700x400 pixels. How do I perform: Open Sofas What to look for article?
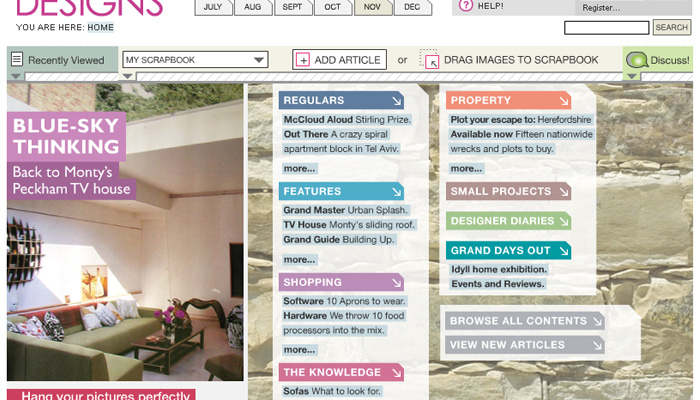pyautogui.click(x=332, y=392)
